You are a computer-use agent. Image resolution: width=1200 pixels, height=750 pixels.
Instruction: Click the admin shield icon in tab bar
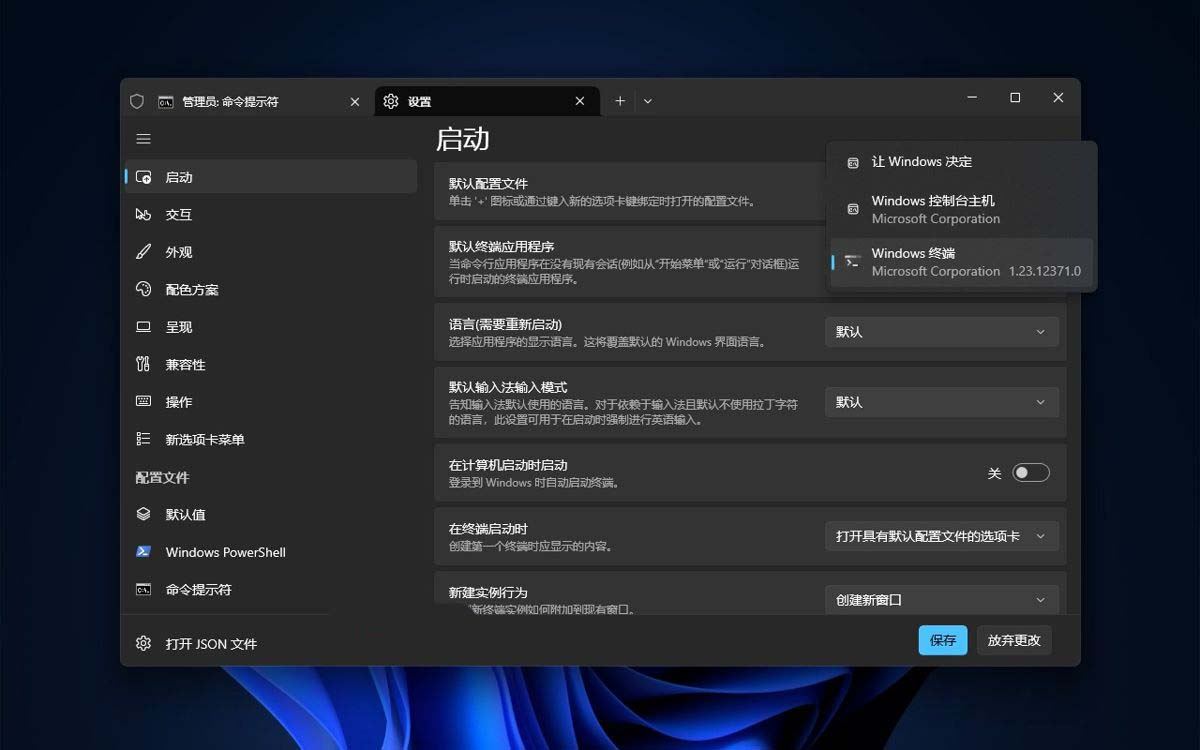point(138,101)
